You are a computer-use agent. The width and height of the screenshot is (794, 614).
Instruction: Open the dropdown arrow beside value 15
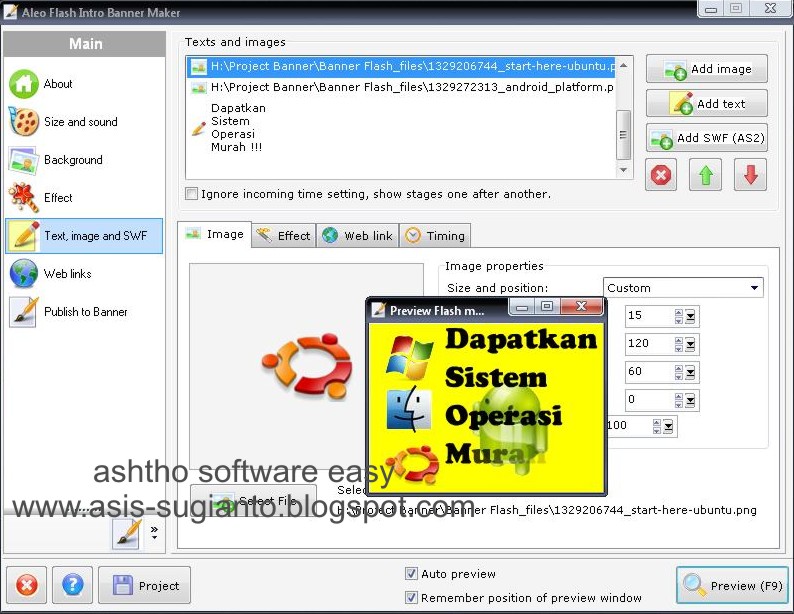pyautogui.click(x=690, y=316)
